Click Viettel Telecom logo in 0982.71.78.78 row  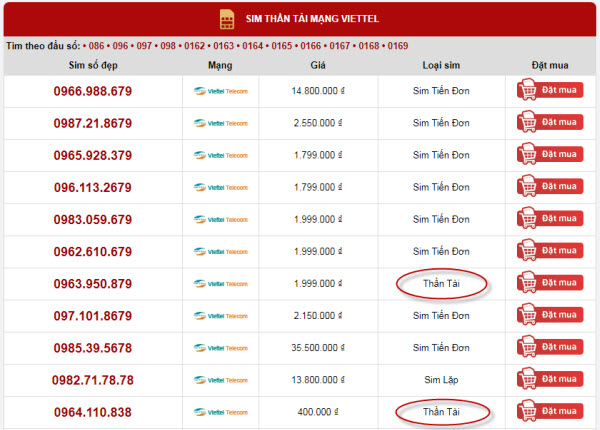pos(220,381)
